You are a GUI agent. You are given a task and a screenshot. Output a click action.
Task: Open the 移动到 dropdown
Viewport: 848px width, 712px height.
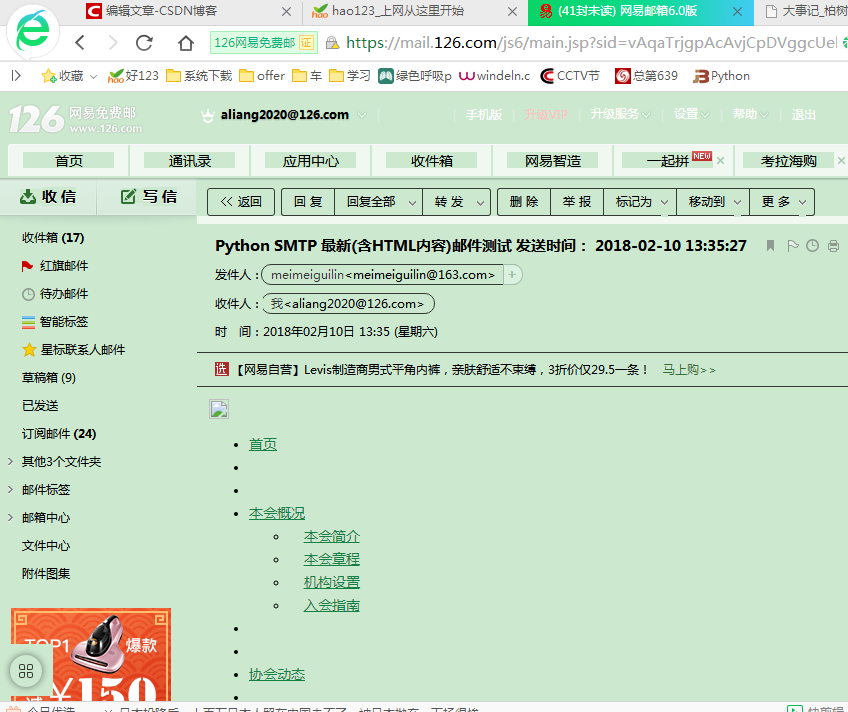[713, 202]
